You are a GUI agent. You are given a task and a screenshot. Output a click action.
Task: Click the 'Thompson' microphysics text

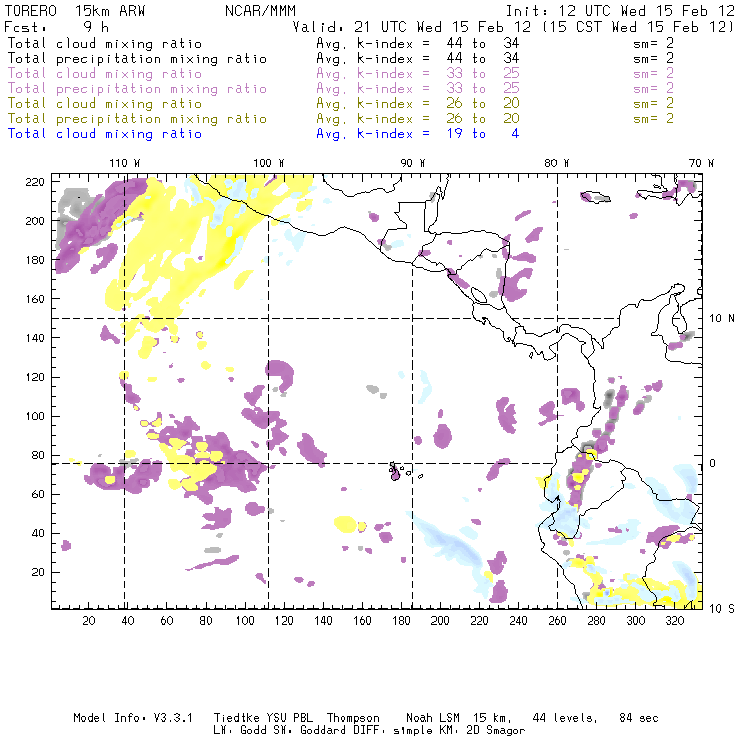(353, 718)
